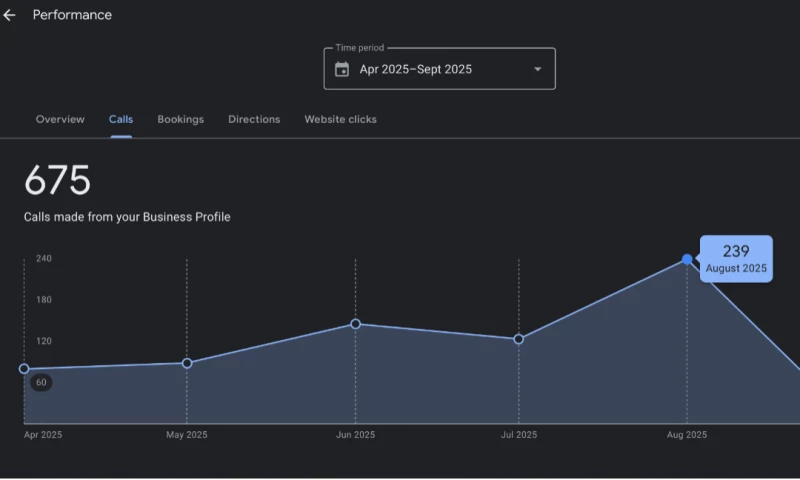The width and height of the screenshot is (800, 480).
Task: Select the Calls tab
Action: point(121,119)
